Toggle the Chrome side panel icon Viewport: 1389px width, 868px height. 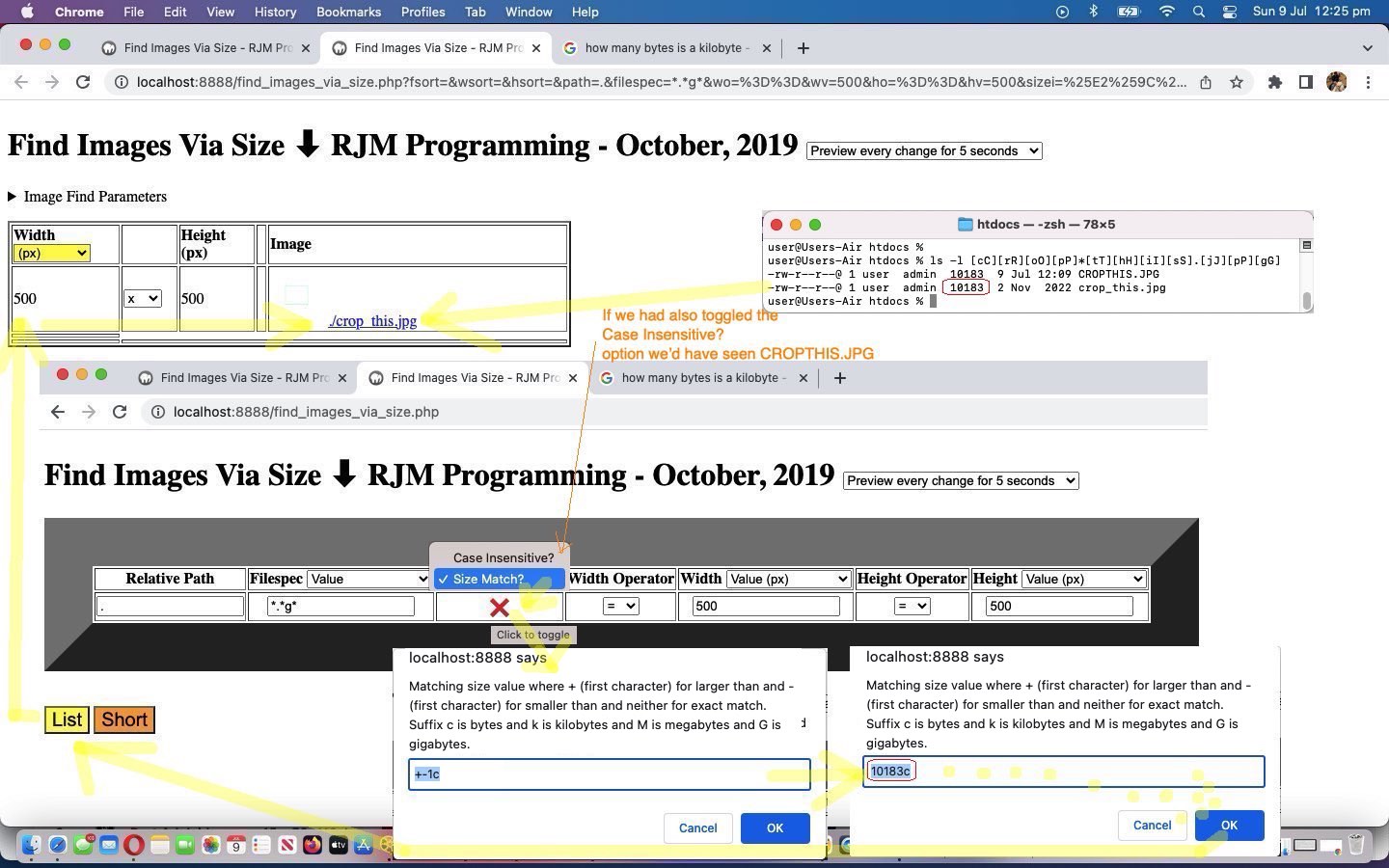pos(1305,82)
